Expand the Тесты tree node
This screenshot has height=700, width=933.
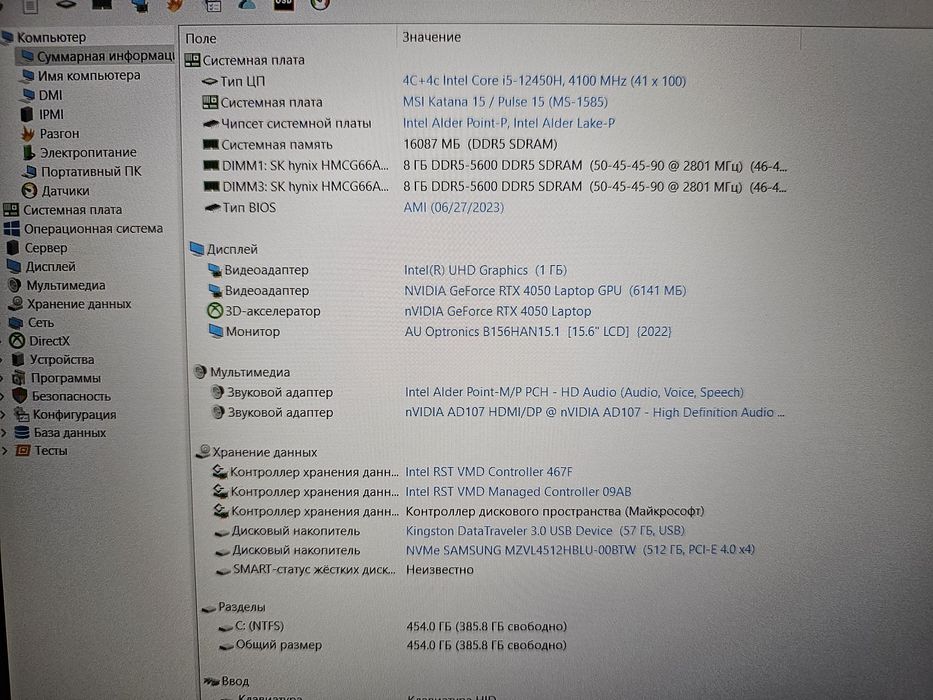coord(5,451)
